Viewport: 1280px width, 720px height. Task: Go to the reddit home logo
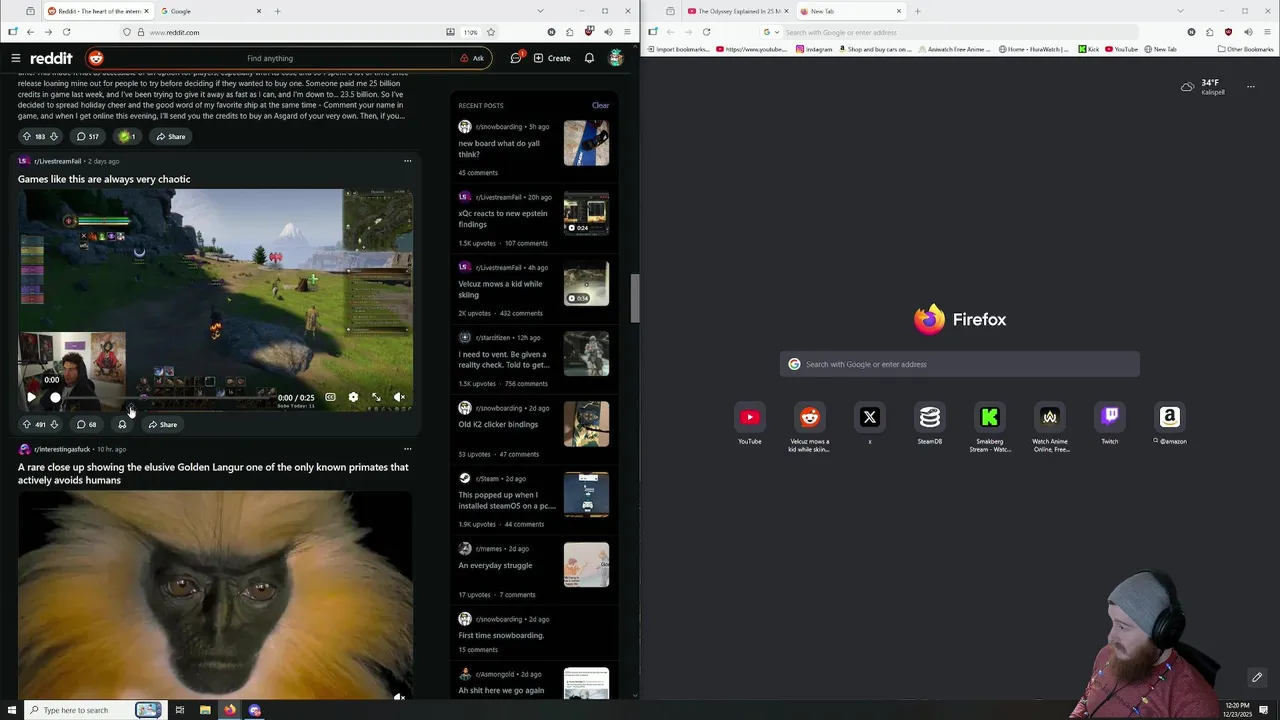[x=42, y=58]
